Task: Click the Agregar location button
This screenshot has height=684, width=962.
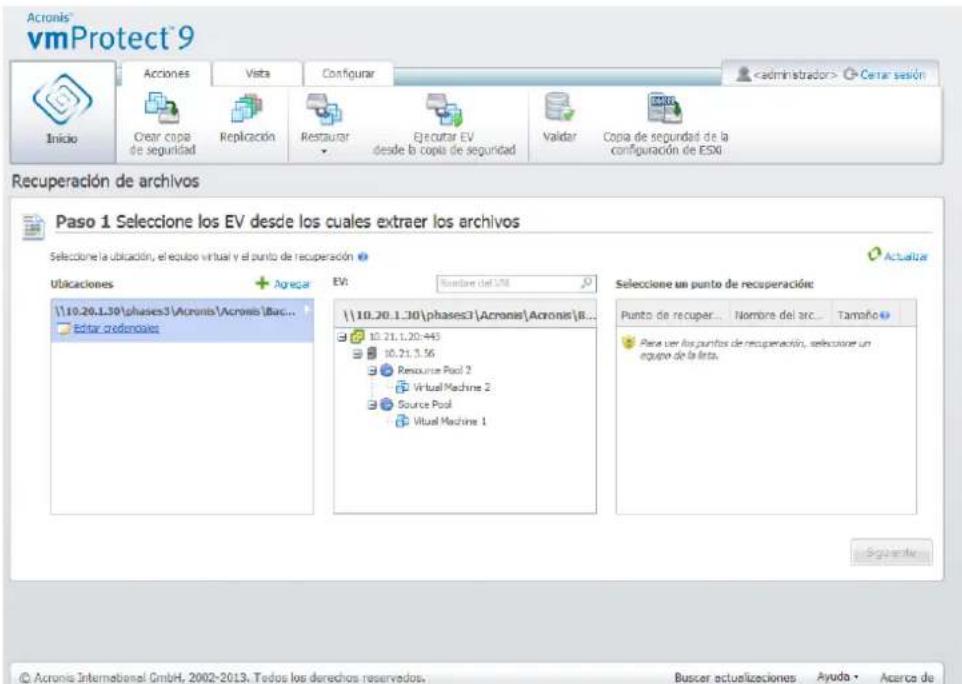Action: click(x=283, y=283)
